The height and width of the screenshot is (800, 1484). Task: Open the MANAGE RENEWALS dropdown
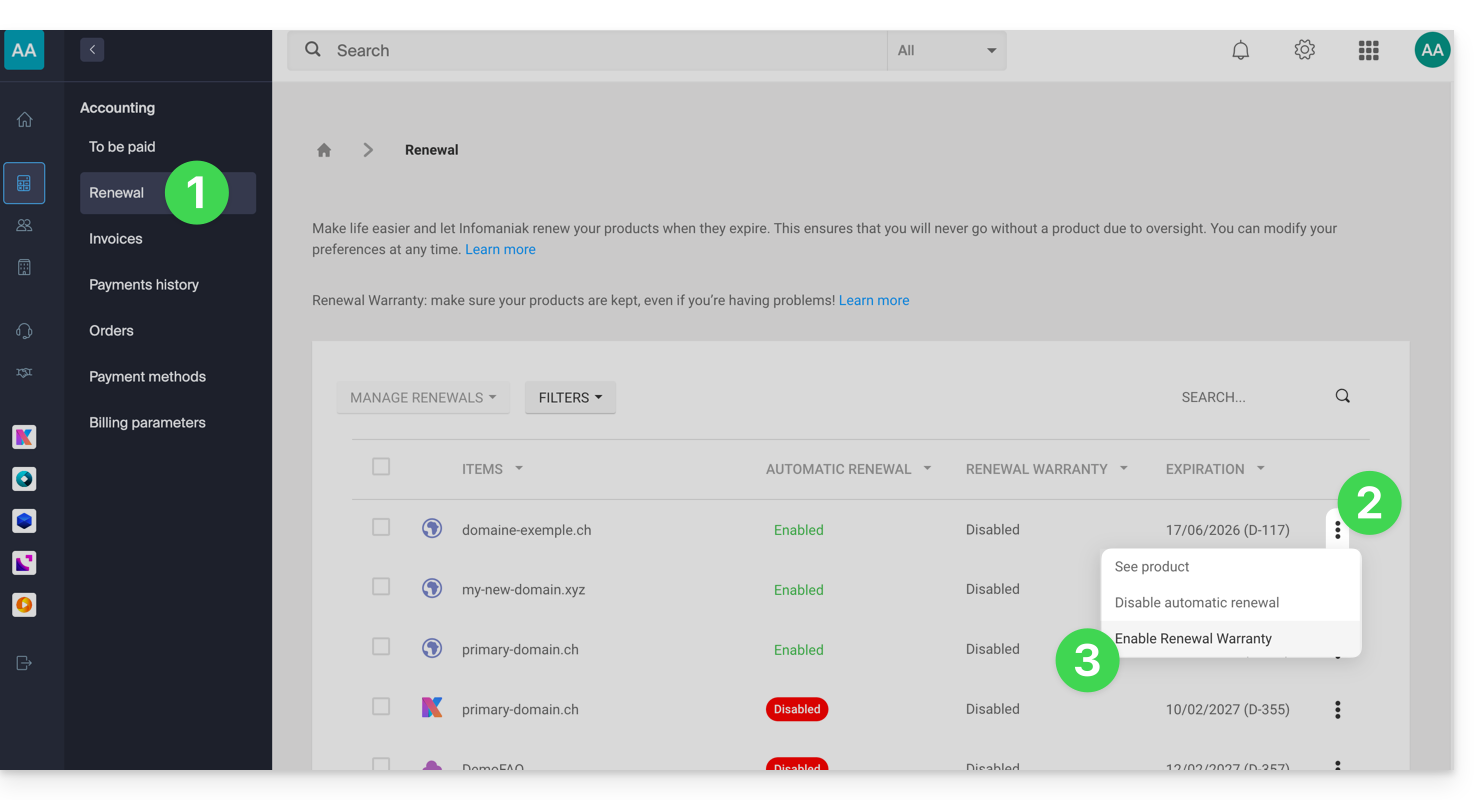point(423,397)
